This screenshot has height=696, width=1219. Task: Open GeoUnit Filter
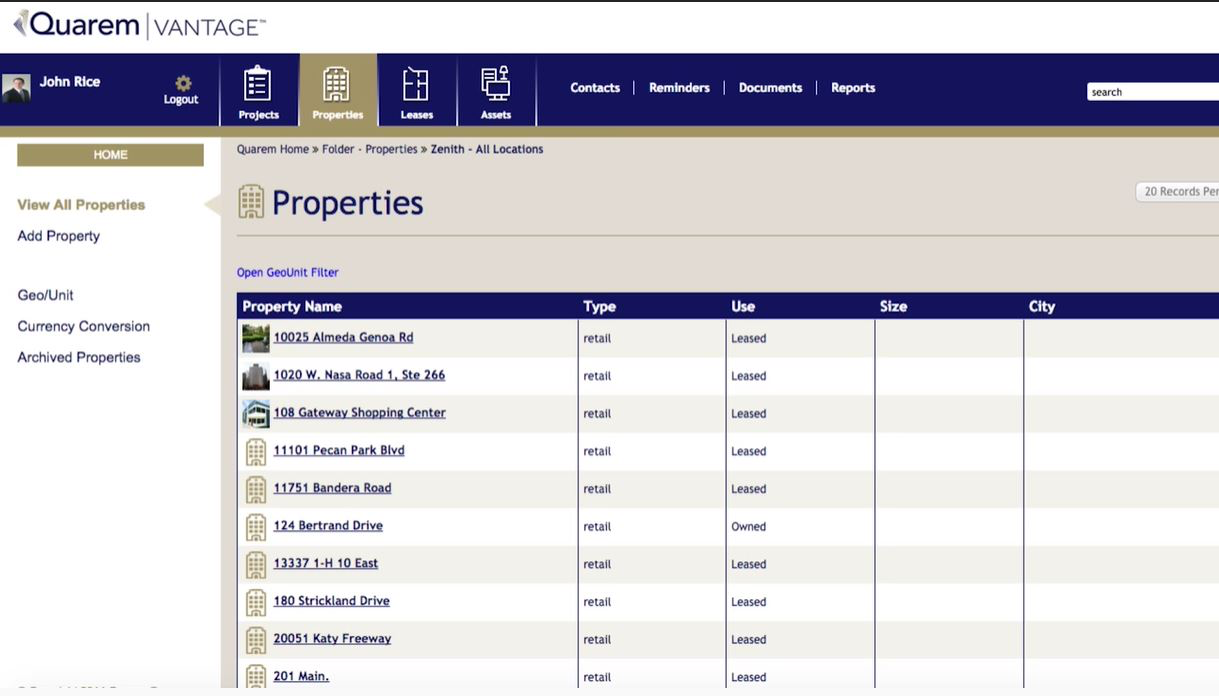click(286, 272)
